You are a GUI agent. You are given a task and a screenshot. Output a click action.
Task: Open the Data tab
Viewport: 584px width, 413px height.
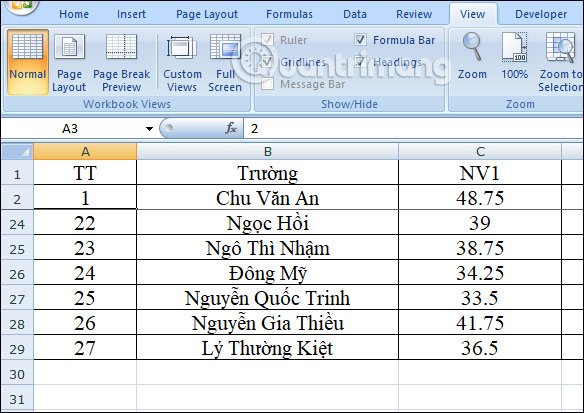pyautogui.click(x=355, y=14)
